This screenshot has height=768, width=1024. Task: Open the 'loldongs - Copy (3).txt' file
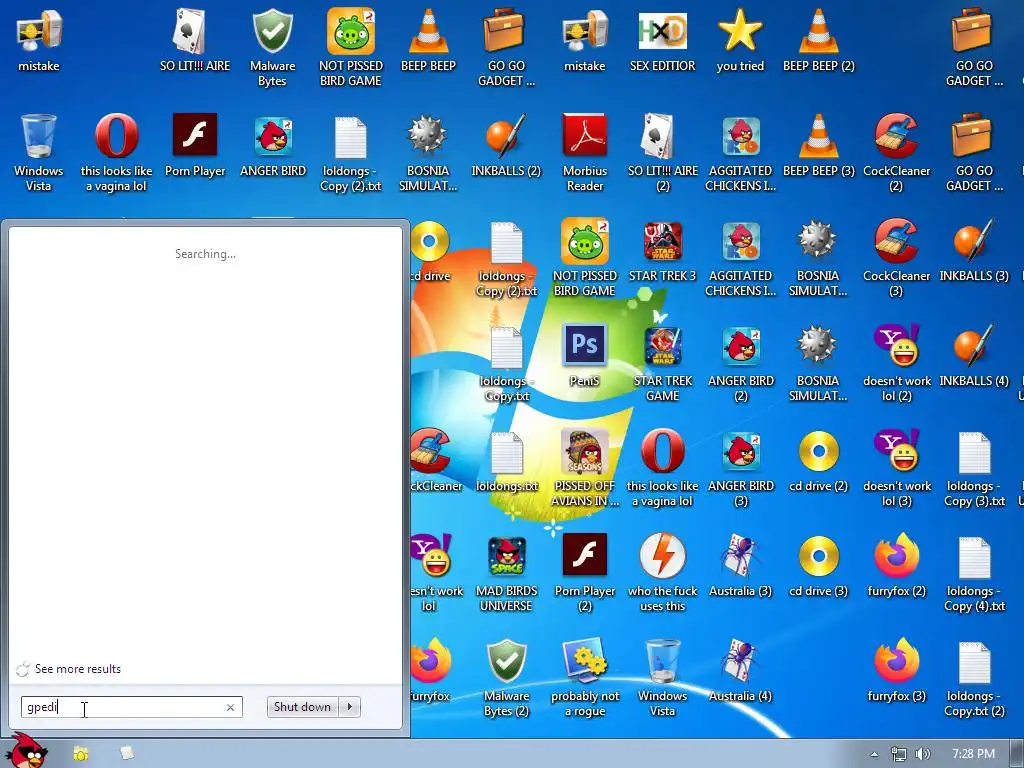coord(974,468)
